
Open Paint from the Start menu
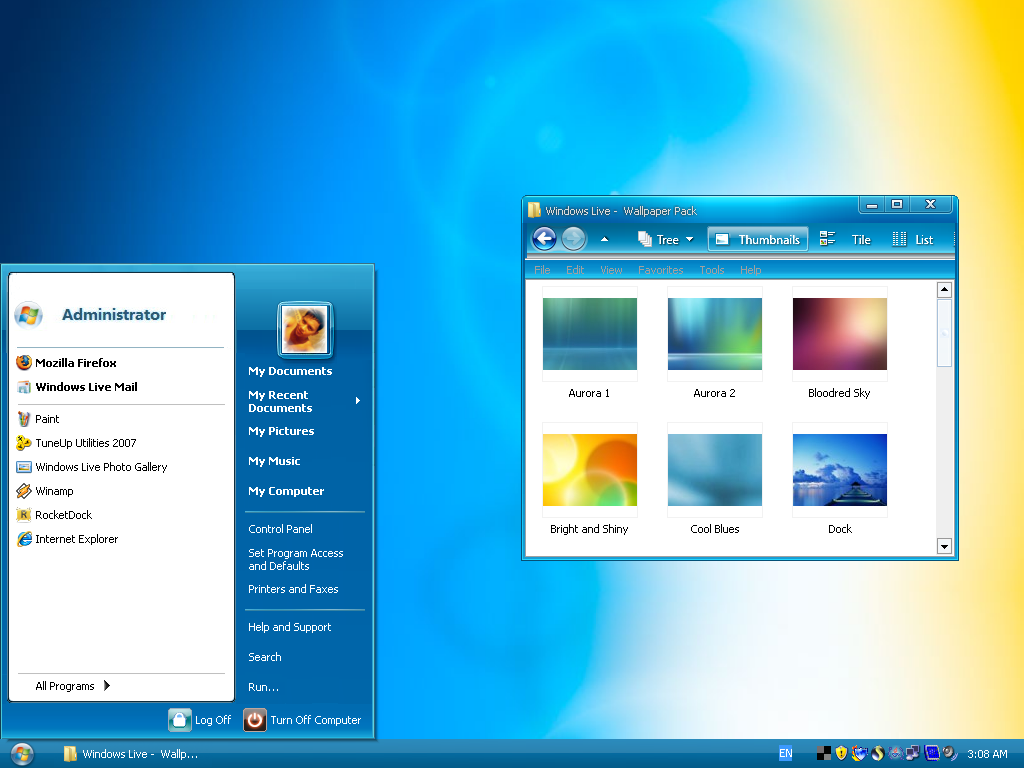pos(38,419)
